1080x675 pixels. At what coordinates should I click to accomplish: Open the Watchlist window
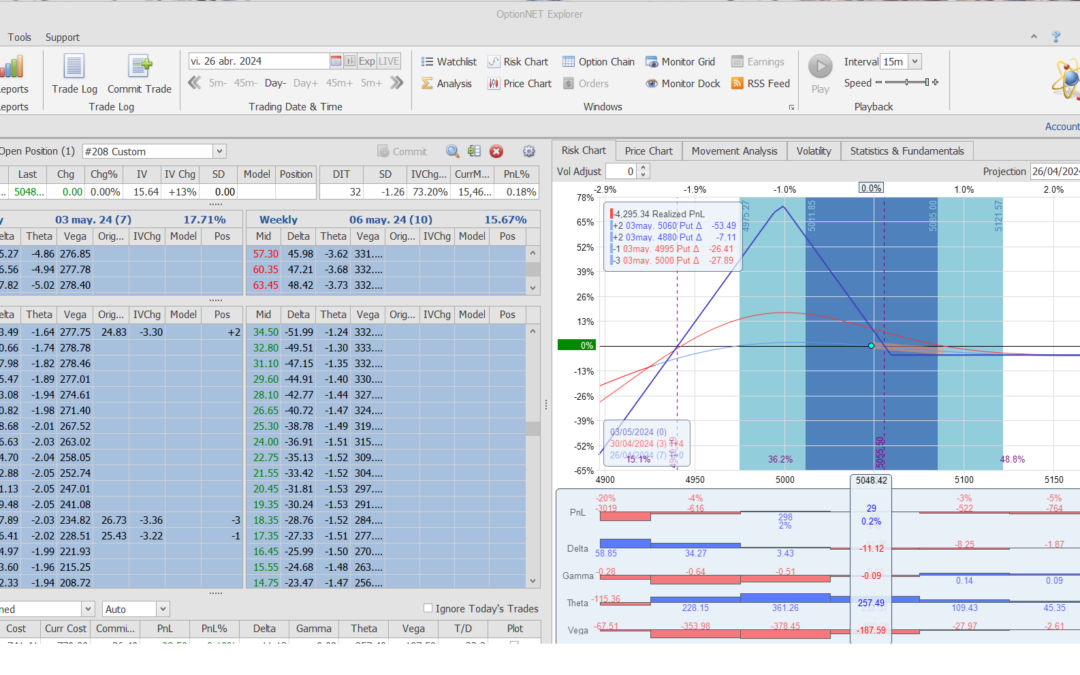[448, 62]
